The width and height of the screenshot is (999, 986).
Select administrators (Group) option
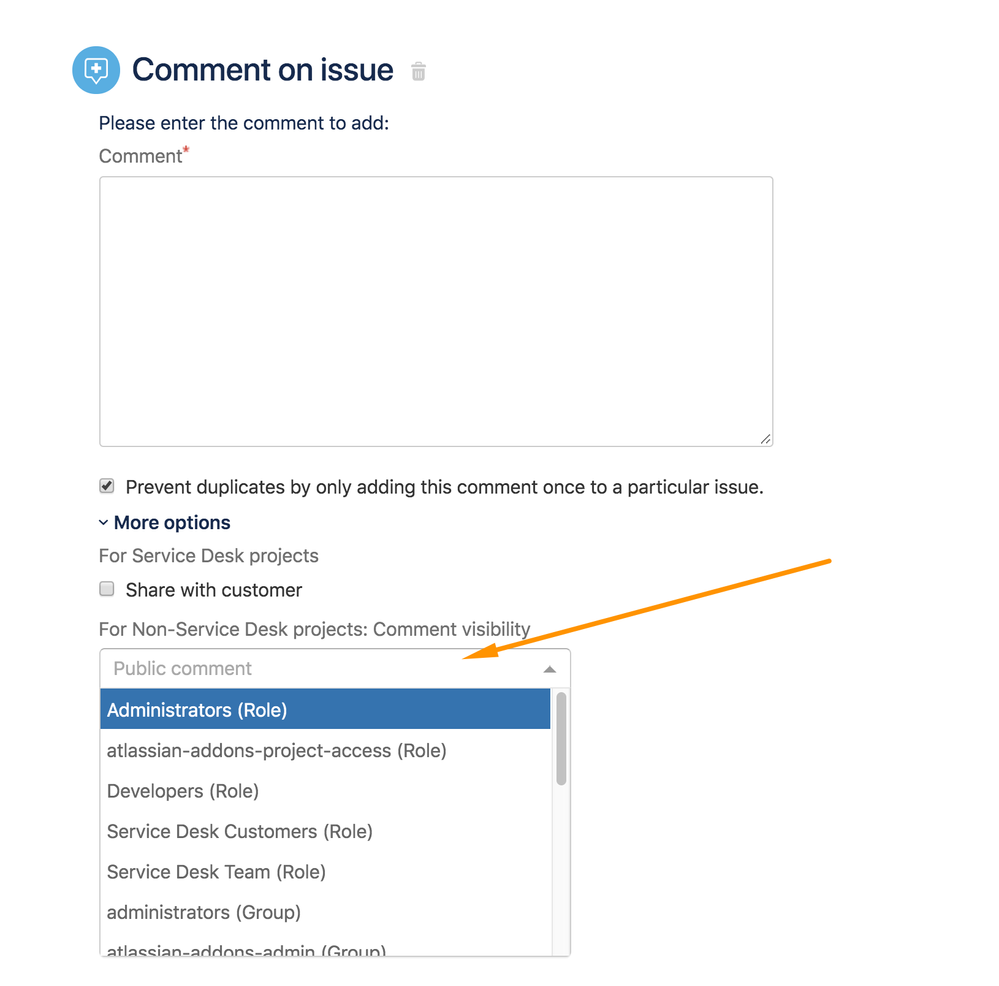coord(204,912)
